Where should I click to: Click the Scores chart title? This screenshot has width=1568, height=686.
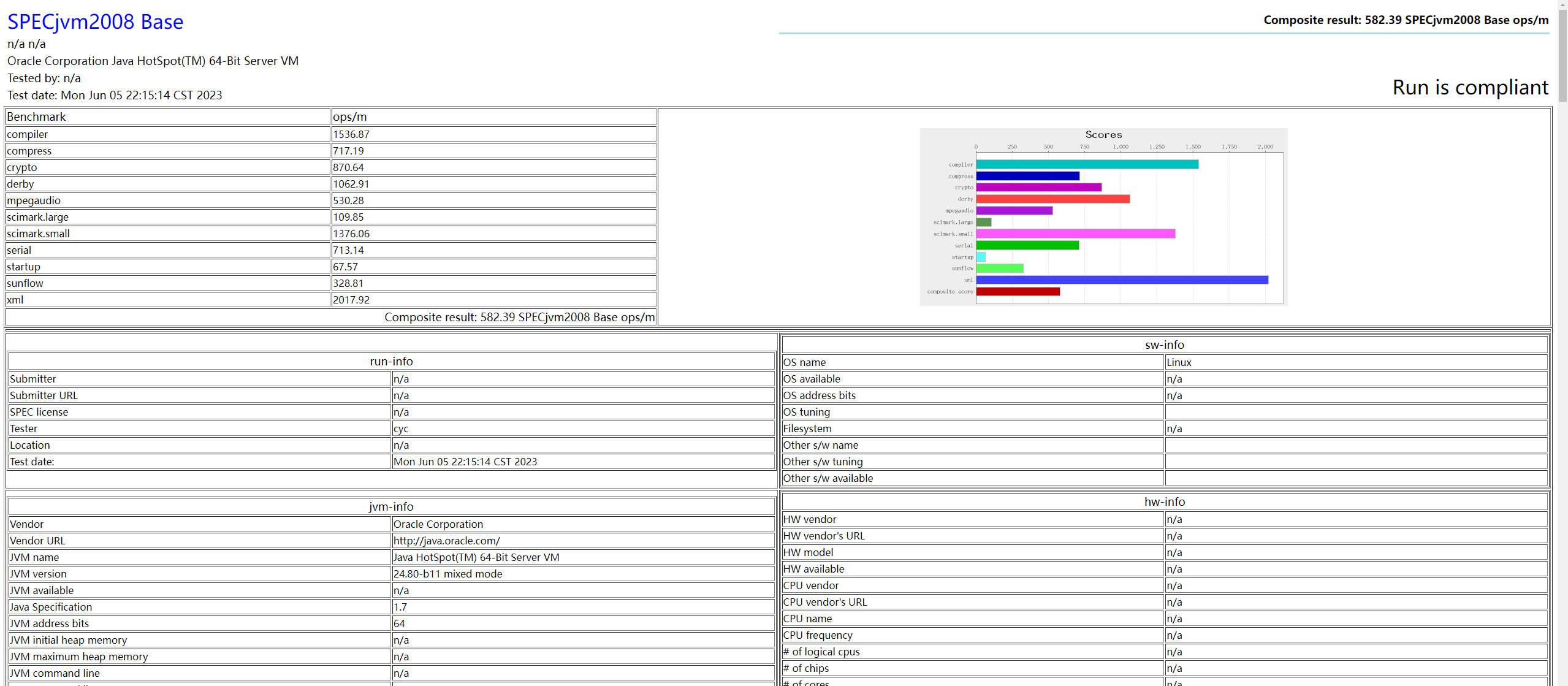pyautogui.click(x=1103, y=135)
